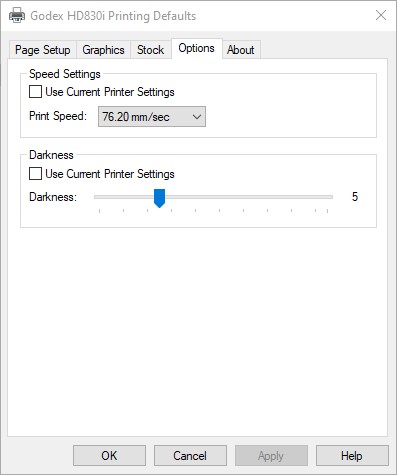
Task: Open the Stock tab
Action: pyautogui.click(x=150, y=50)
